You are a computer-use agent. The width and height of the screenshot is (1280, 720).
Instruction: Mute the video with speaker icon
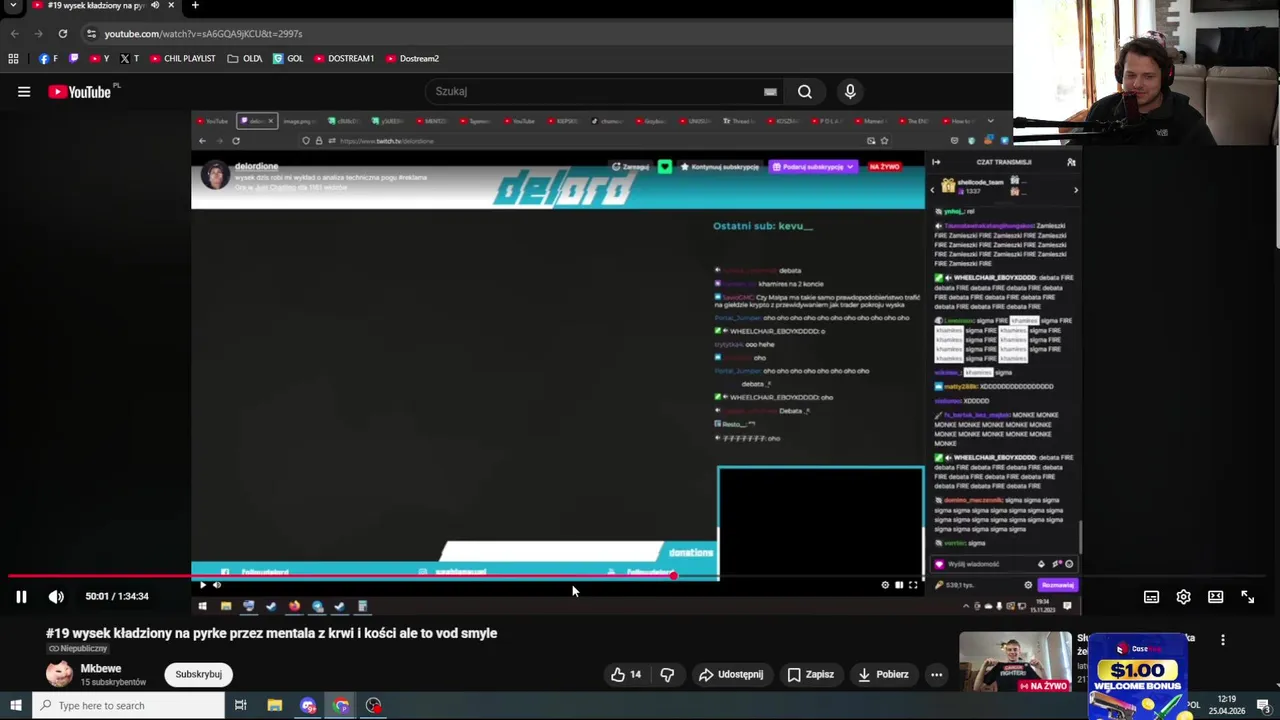point(56,597)
